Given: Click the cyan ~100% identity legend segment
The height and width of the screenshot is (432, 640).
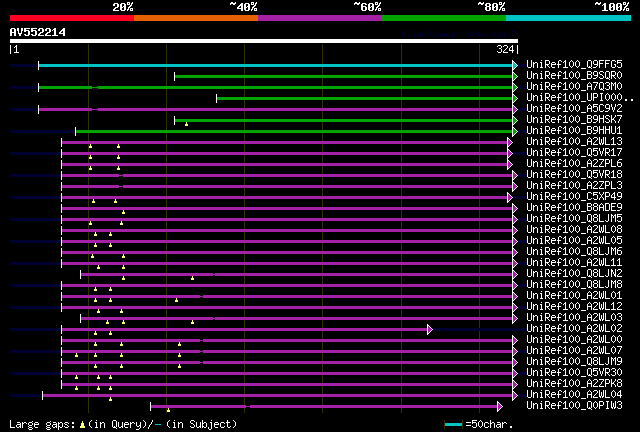Looking at the screenshot, I should [x=568, y=18].
